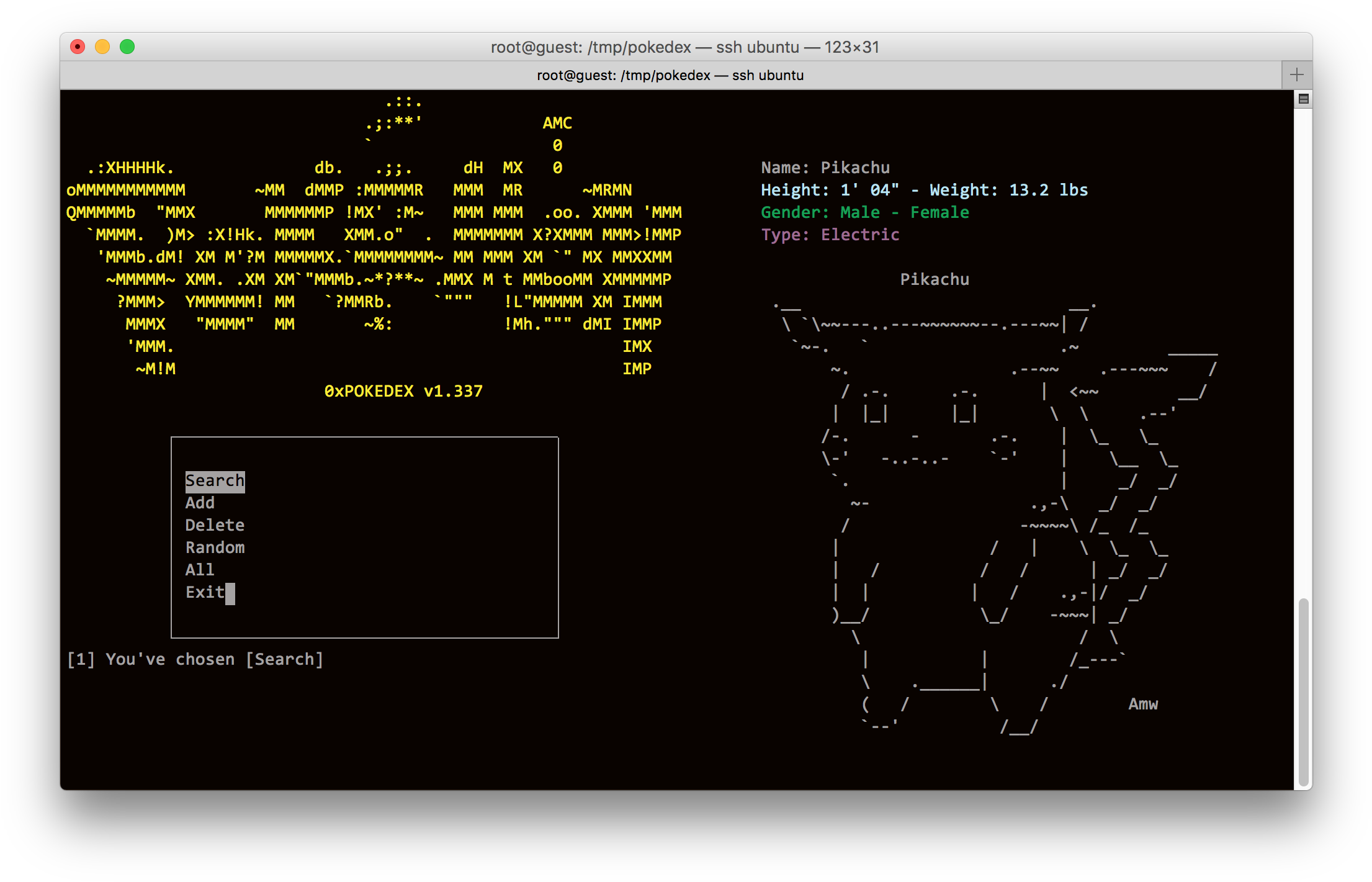Image resolution: width=1372 pixels, height=882 pixels.
Task: Click the status line reading You've chosen [Search]
Action: tap(195, 659)
